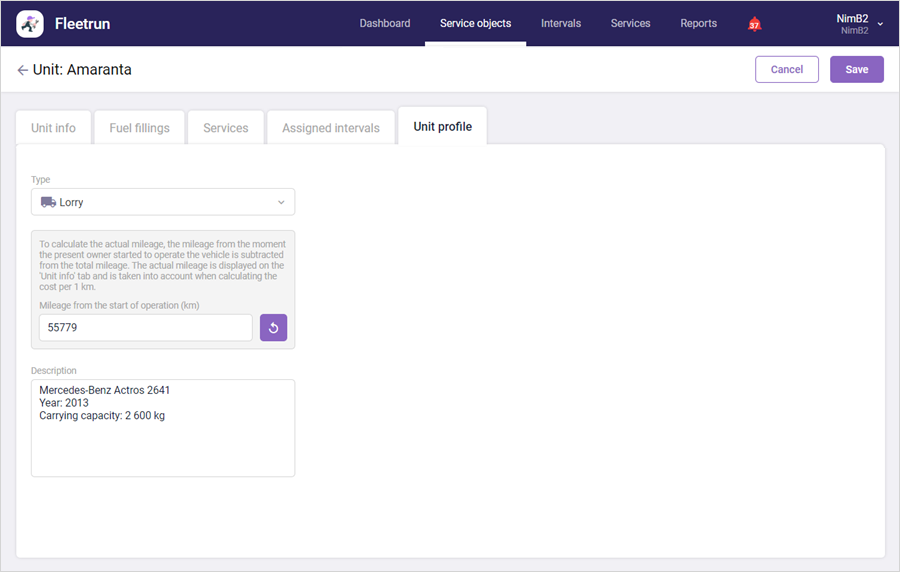This screenshot has height=572, width=900.
Task: Click into the Description text area
Action: click(163, 428)
